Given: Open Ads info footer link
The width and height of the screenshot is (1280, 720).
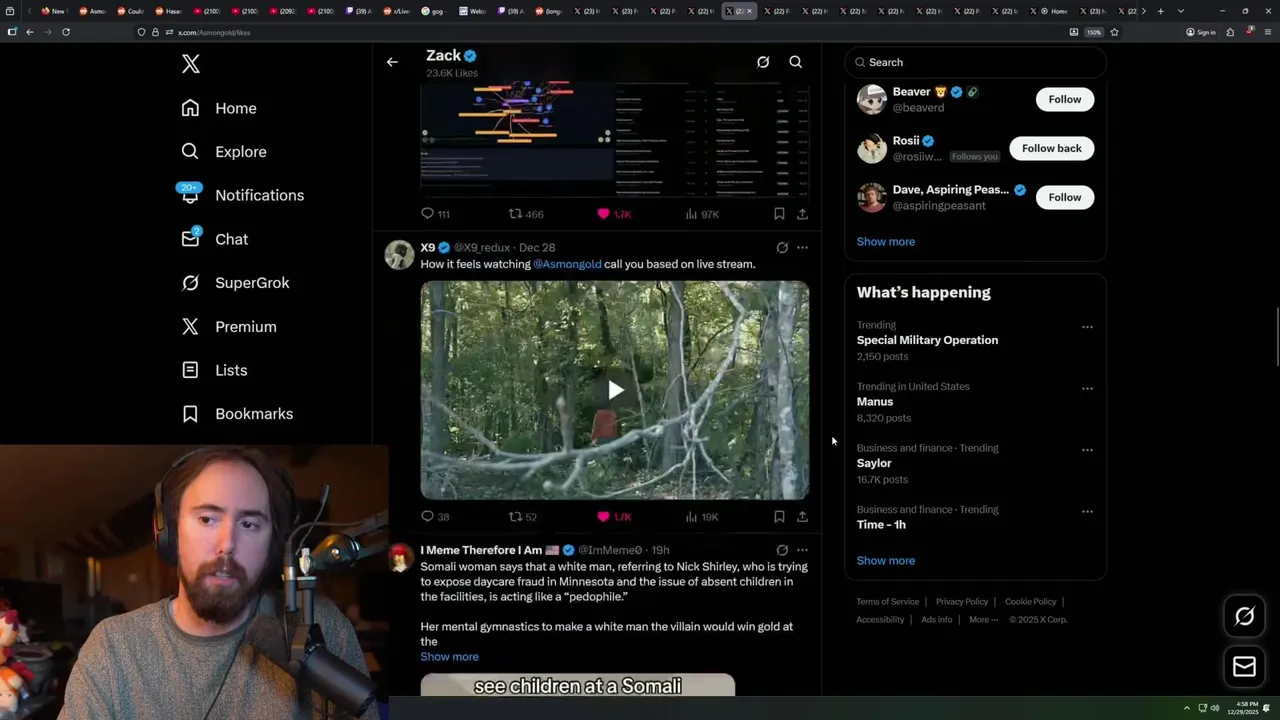Looking at the screenshot, I should click(x=937, y=620).
